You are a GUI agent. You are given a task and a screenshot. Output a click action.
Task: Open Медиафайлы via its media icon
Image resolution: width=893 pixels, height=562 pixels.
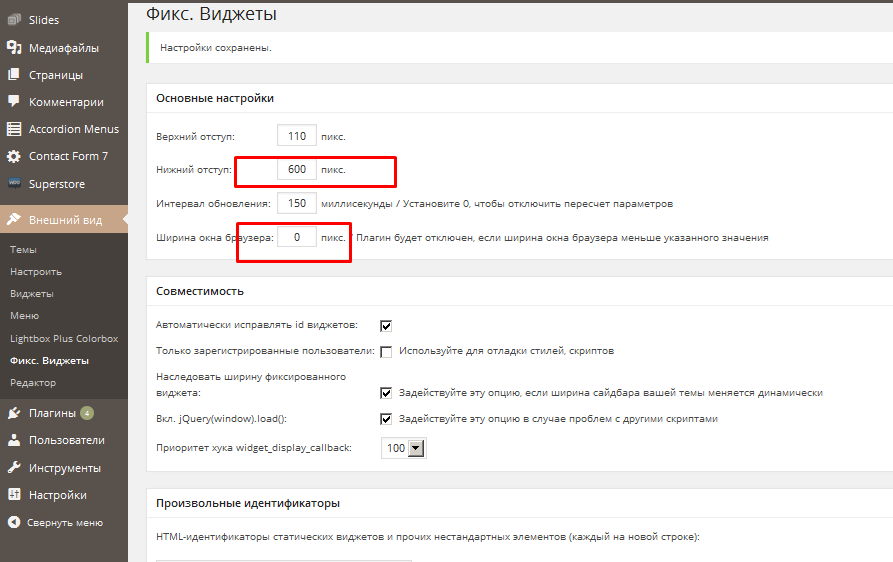(14, 47)
